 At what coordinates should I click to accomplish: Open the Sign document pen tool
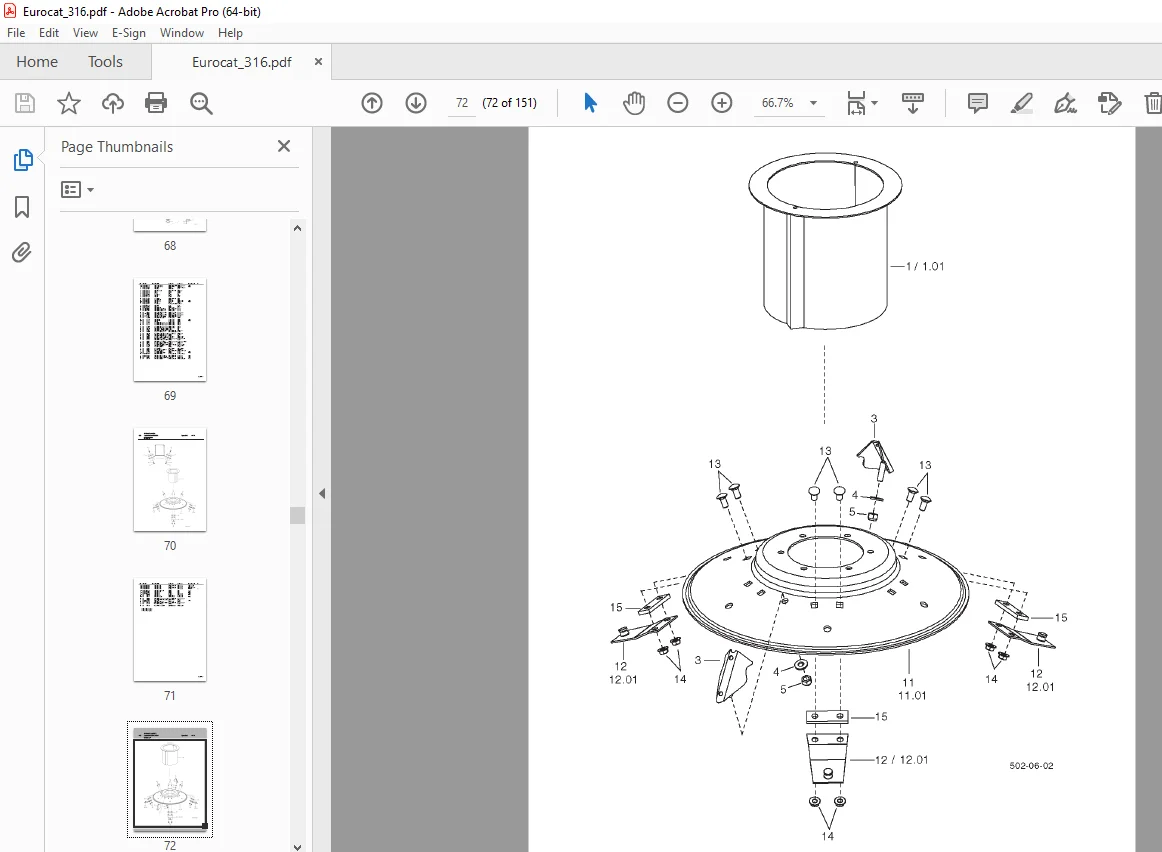(1065, 103)
